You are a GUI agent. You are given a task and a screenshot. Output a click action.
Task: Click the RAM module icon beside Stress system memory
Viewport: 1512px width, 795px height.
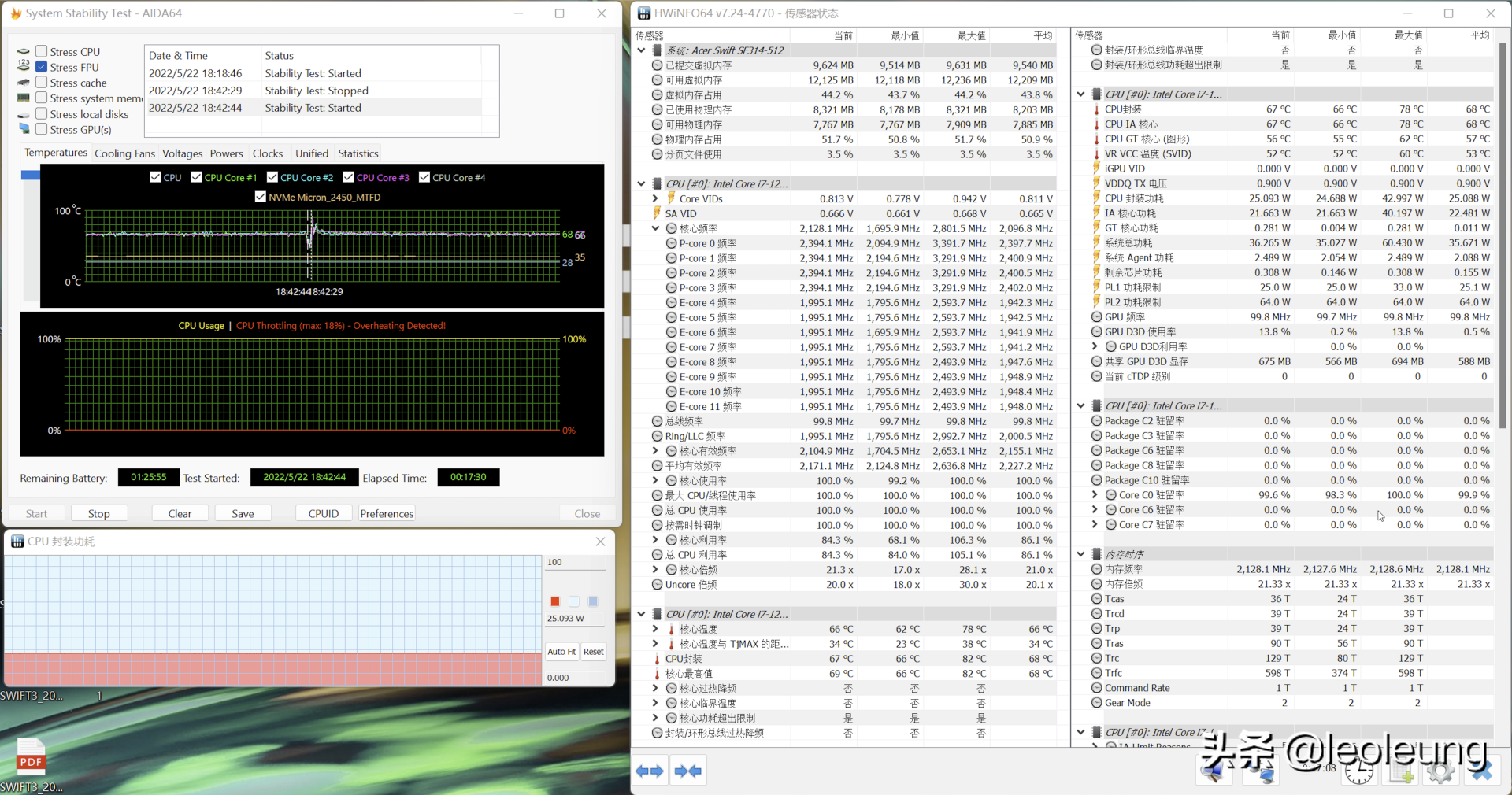coord(24,98)
